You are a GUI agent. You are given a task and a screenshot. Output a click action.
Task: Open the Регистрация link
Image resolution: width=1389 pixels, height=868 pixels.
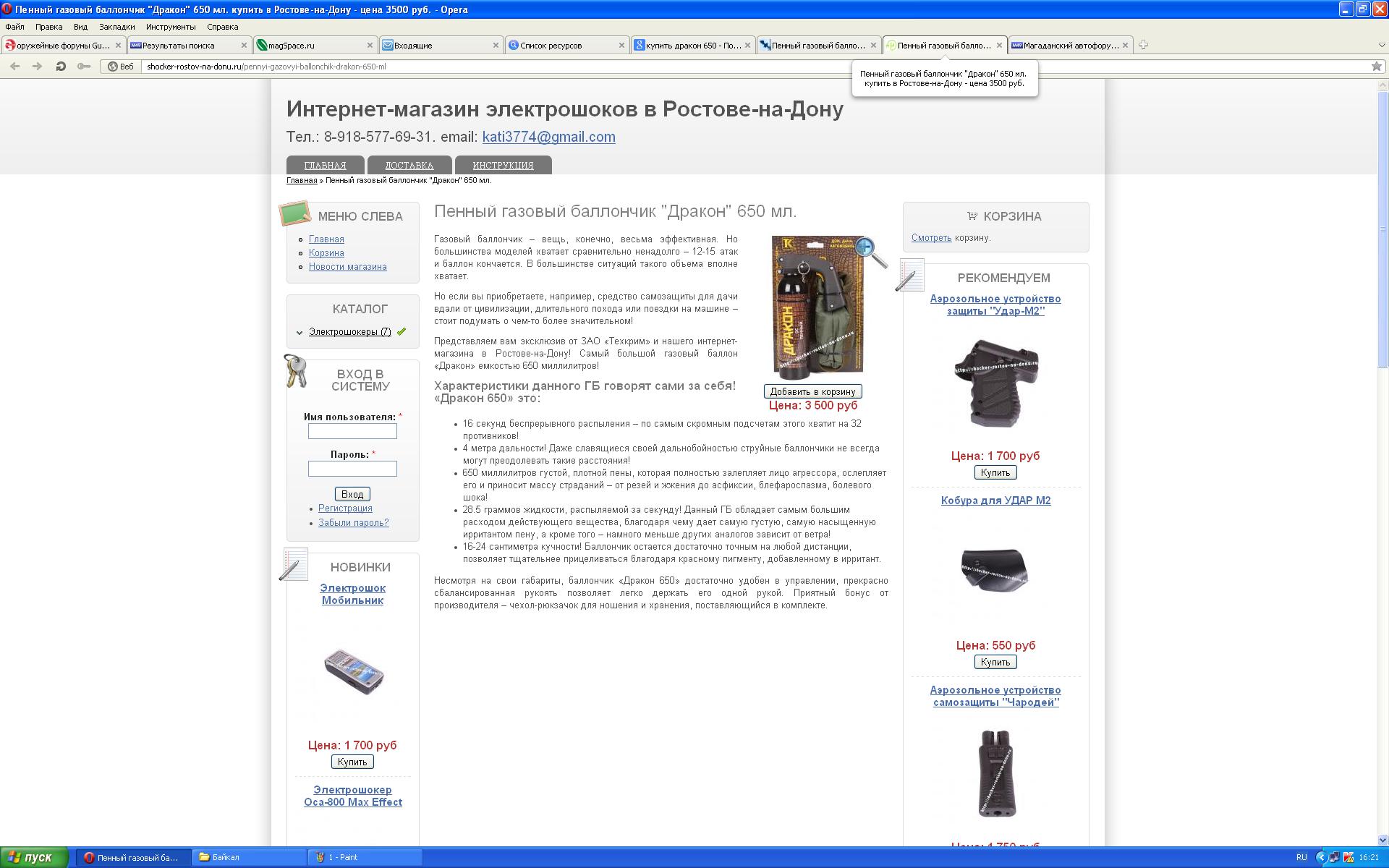[x=345, y=509]
